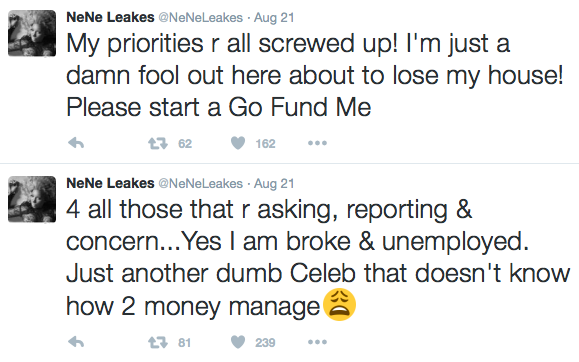This screenshot has height=362, width=579.
Task: Open @NeNeLeakes handle on the first tweet
Action: [201, 18]
